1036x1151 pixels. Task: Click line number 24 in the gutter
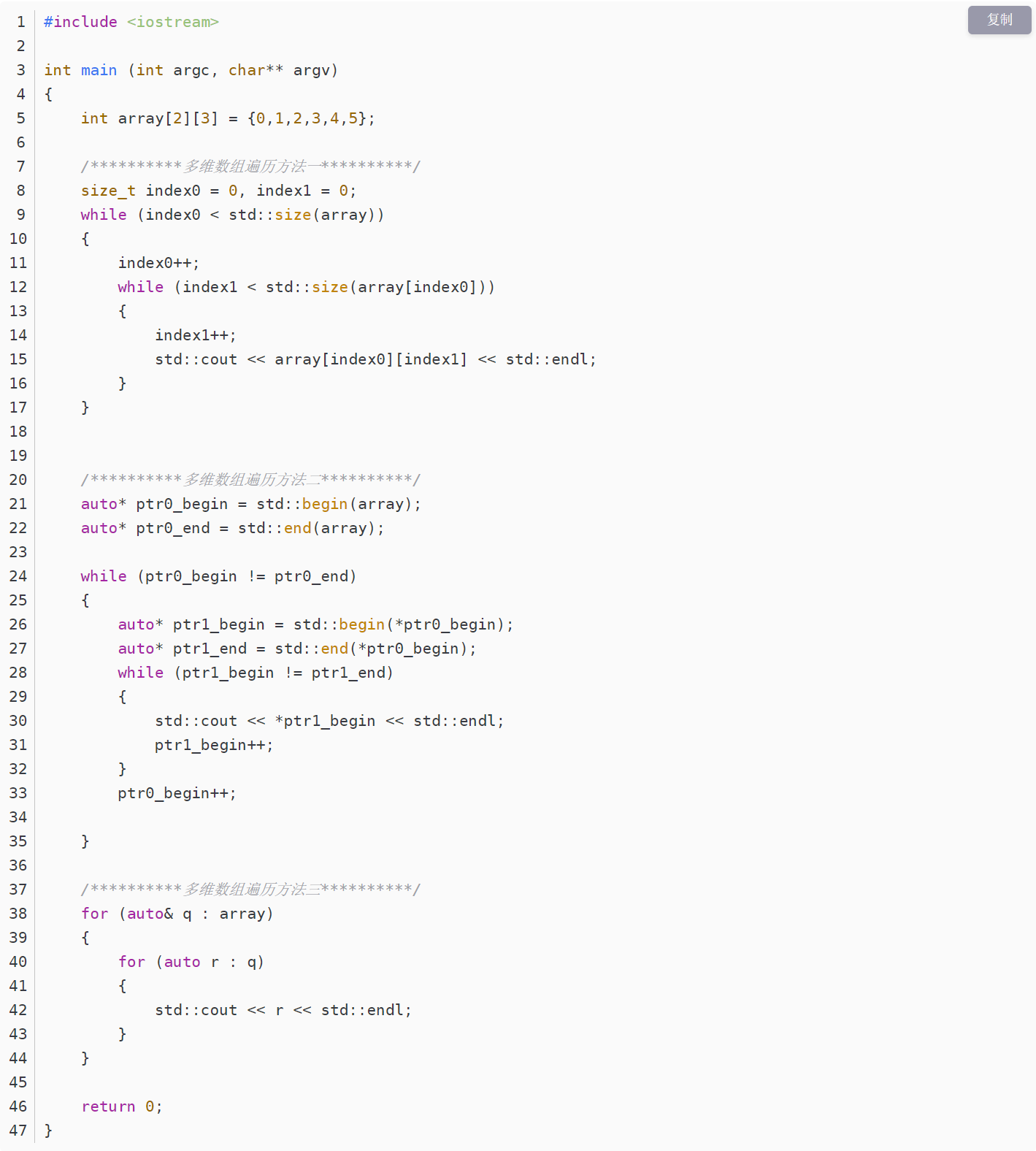18,576
